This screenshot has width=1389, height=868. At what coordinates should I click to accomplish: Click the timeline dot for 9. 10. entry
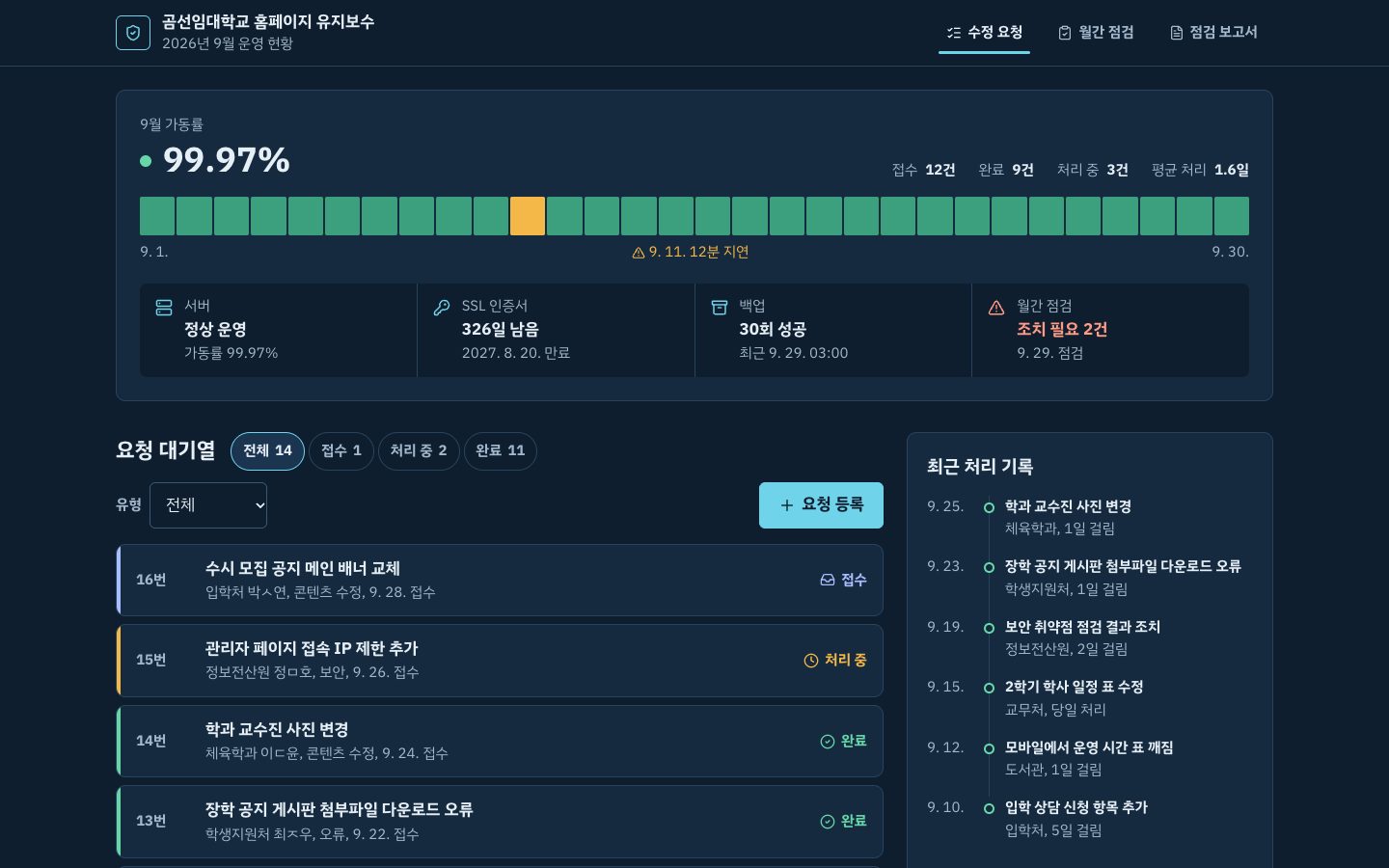coord(989,808)
